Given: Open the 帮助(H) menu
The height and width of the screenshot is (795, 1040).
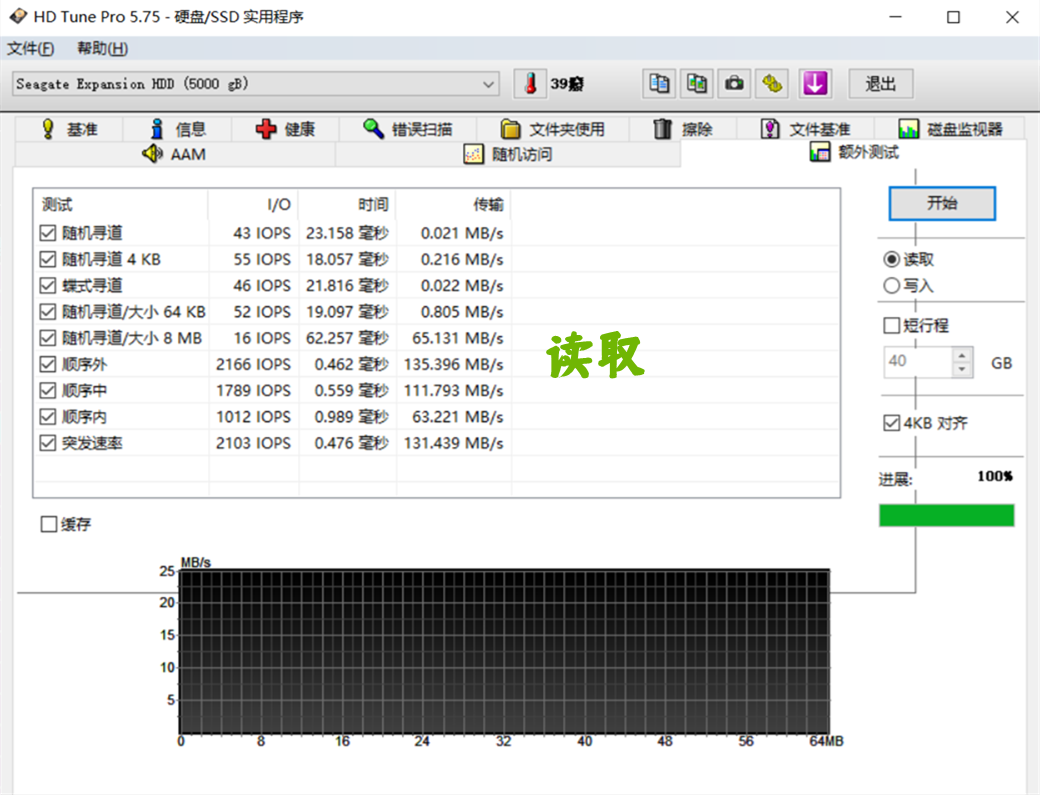Looking at the screenshot, I should [x=102, y=48].
